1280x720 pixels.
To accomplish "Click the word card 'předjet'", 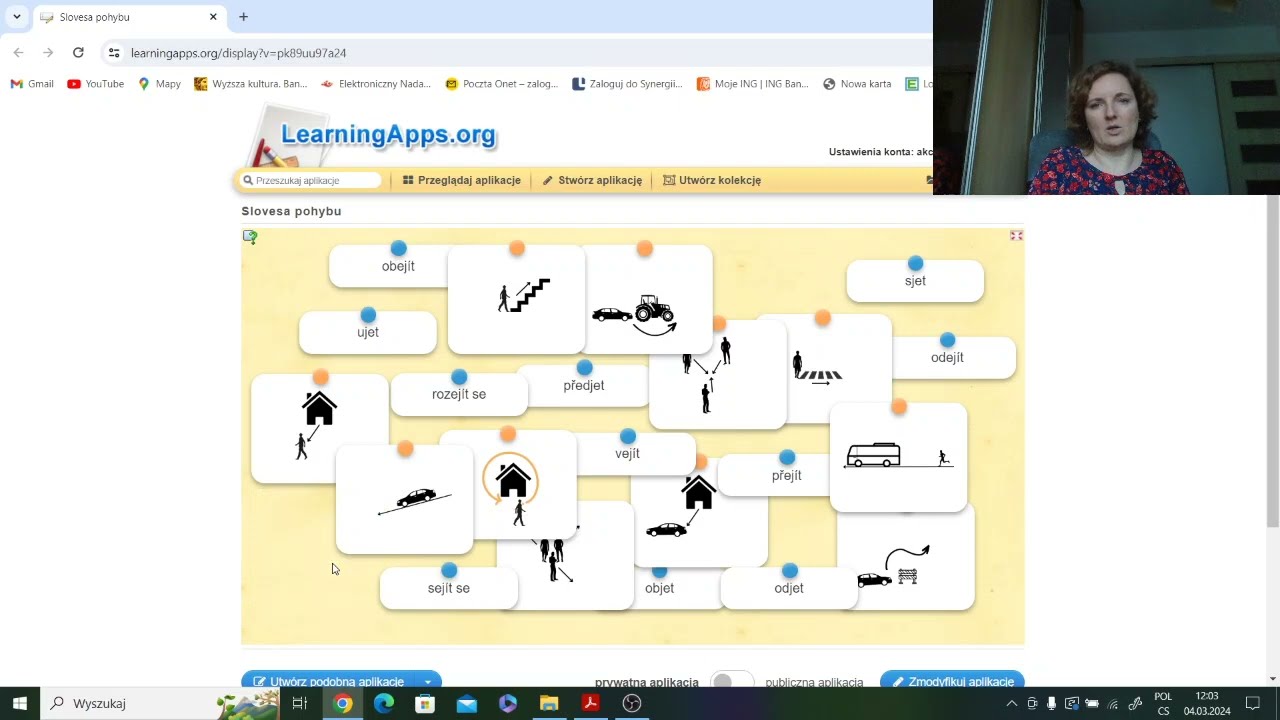I will (584, 385).
